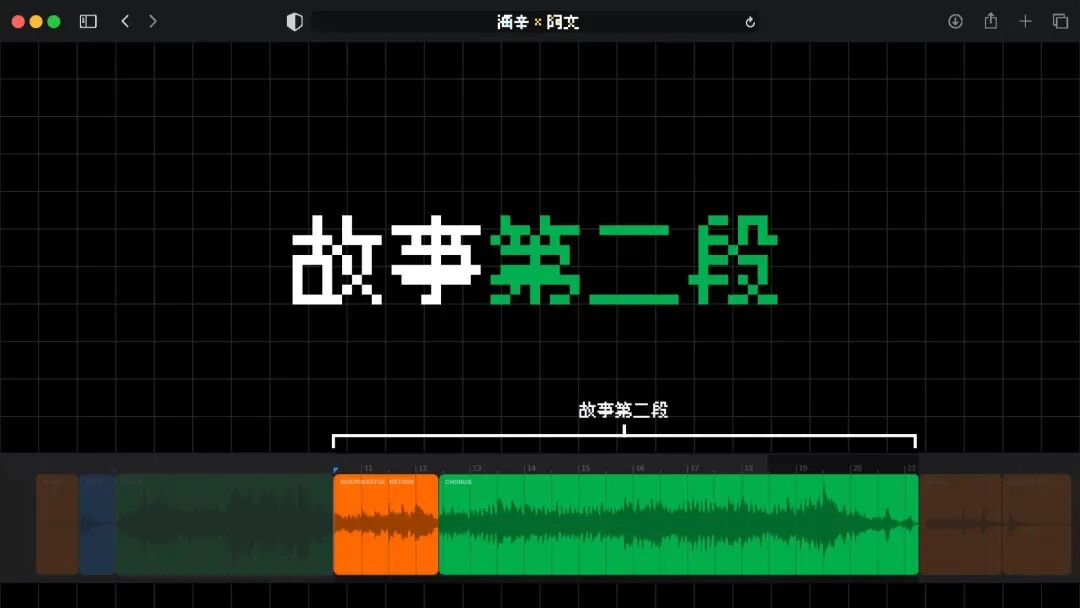
Task: Show the tab overview grid
Action: click(x=1058, y=20)
